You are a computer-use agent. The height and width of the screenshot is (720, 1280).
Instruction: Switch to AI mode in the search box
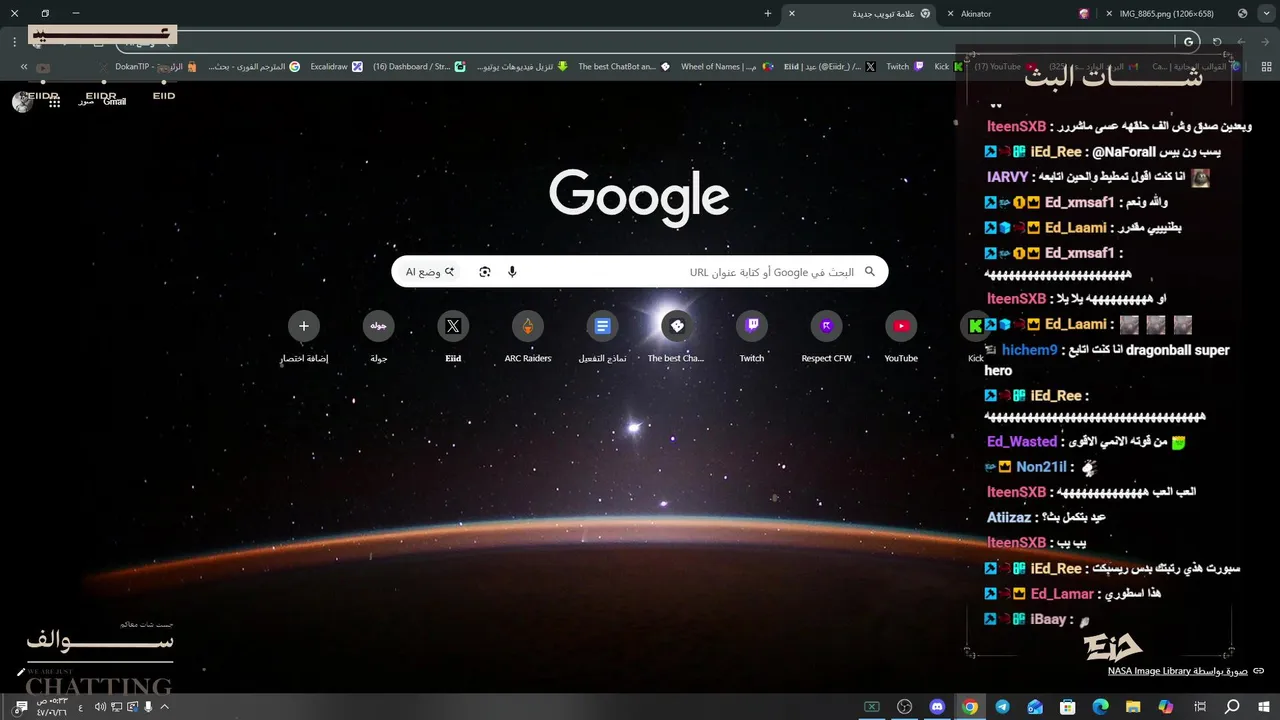point(430,272)
